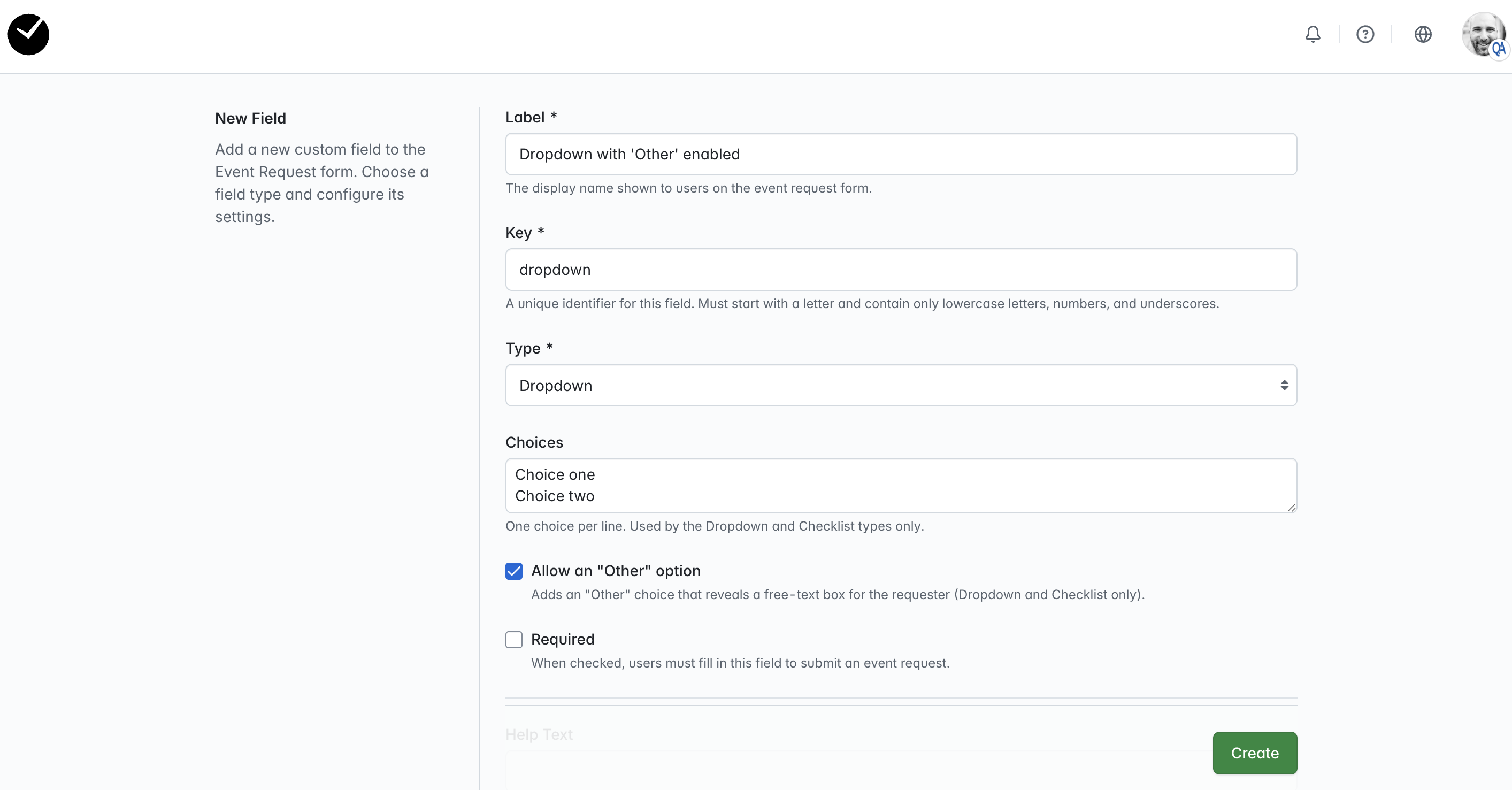Click the "Label *" field heading
The height and width of the screenshot is (790, 1512).
point(531,117)
